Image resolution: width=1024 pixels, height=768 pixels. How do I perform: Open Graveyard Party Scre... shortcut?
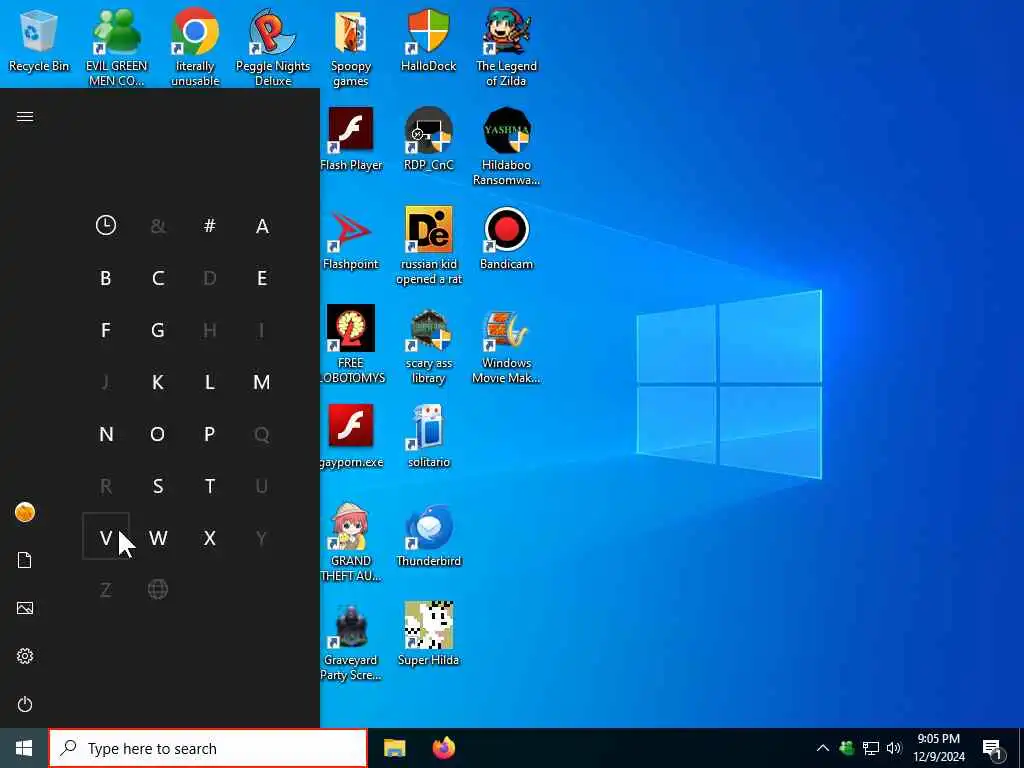coord(351,641)
